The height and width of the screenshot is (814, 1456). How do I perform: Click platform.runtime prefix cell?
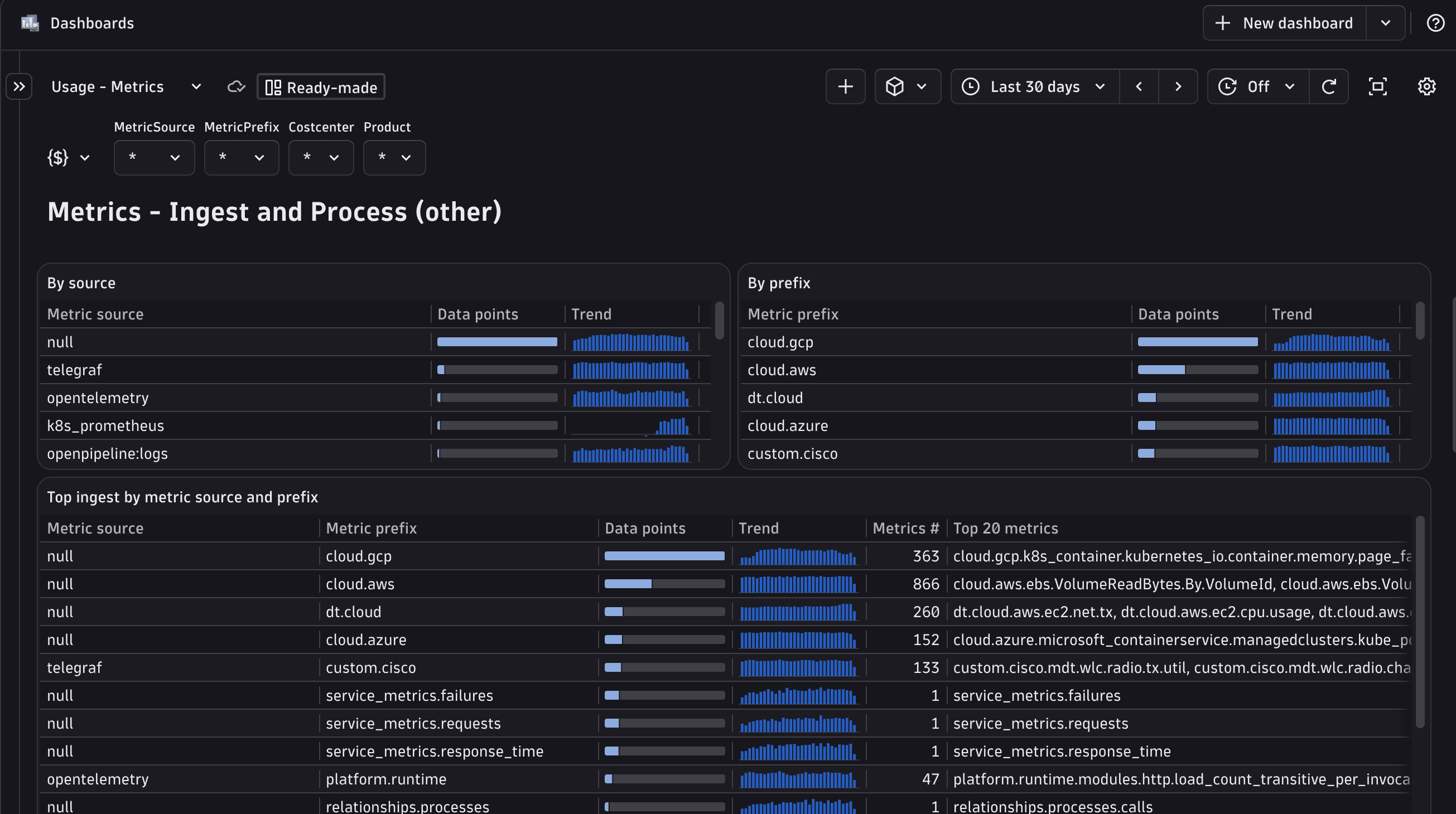pyautogui.click(x=386, y=779)
